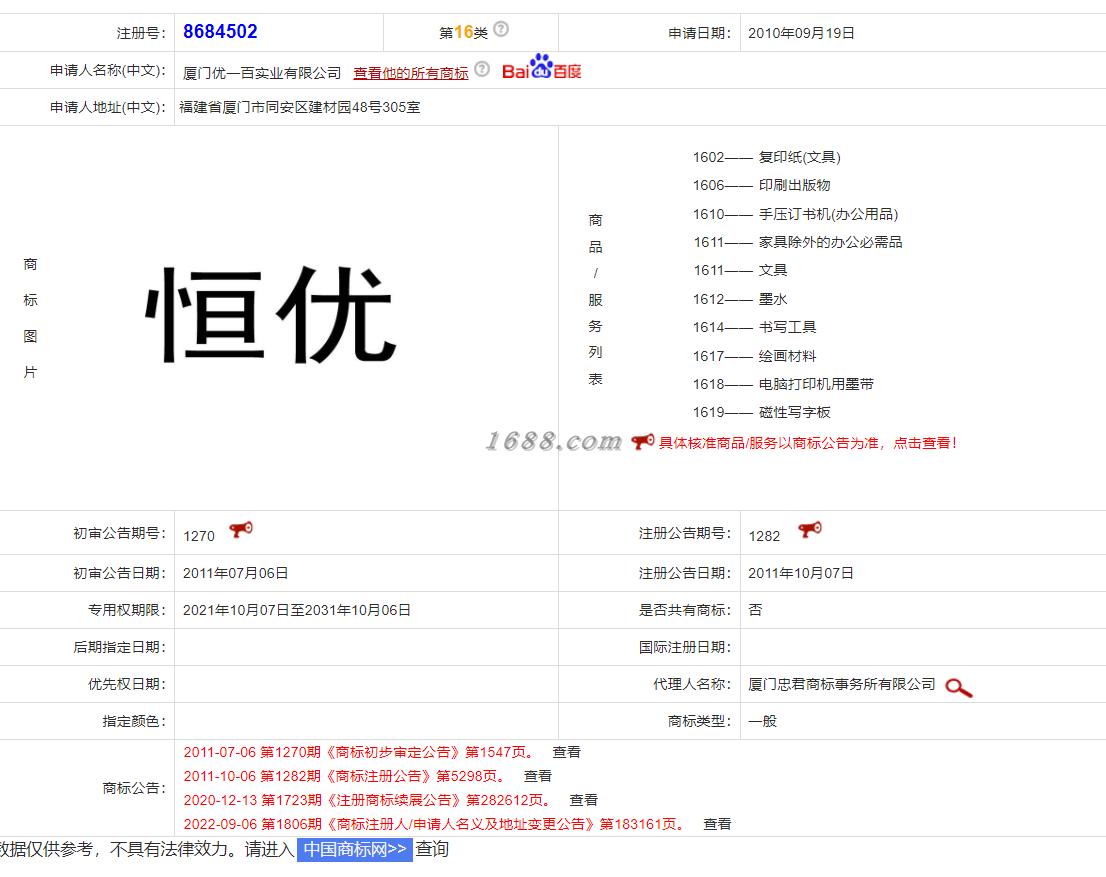Click announcement 2022-09-06 第1806期 名义及地址变更公告
Viewport: 1106px width, 877px height.
point(435,824)
